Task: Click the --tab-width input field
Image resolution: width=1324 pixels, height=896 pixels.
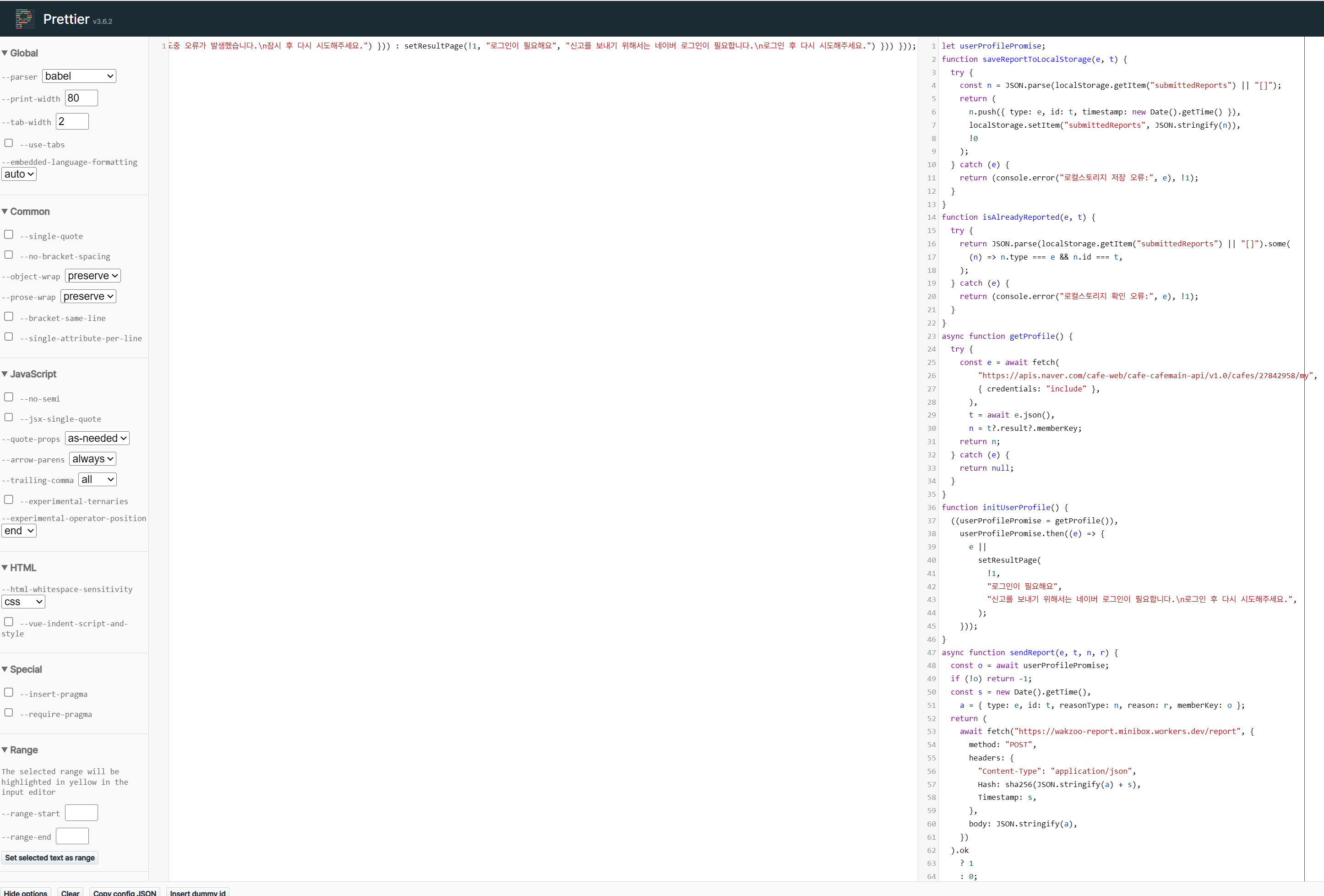Action: 72,121
